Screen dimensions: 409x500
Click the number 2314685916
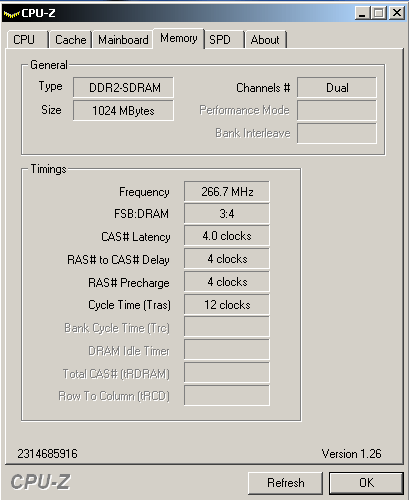pos(47,454)
